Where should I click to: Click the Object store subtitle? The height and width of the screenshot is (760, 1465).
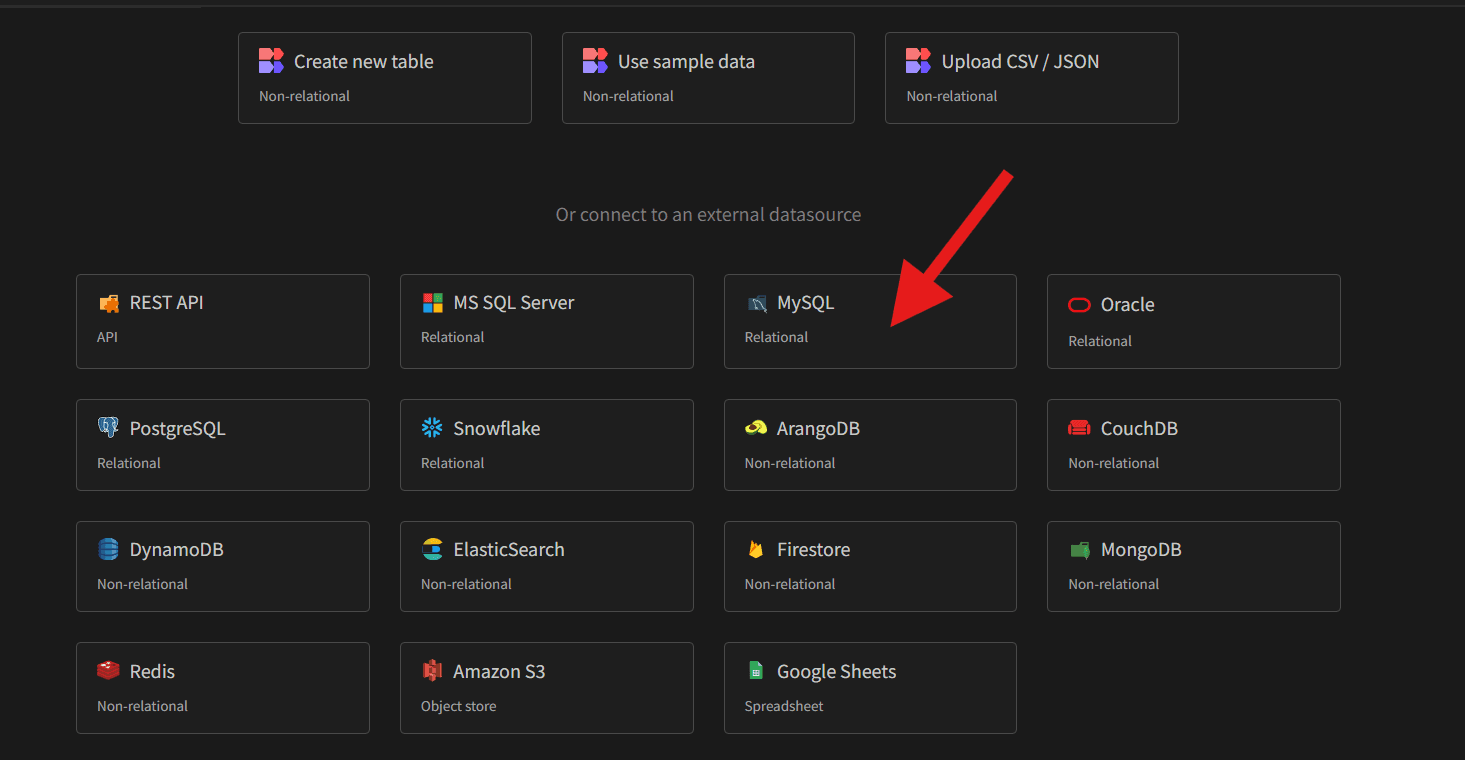pos(459,706)
